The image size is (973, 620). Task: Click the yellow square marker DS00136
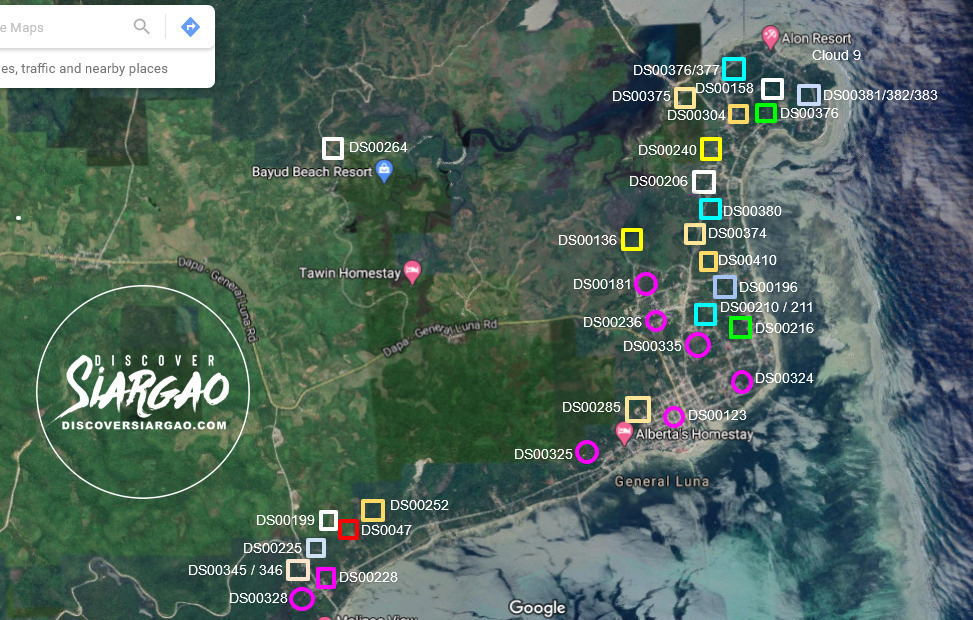point(632,240)
